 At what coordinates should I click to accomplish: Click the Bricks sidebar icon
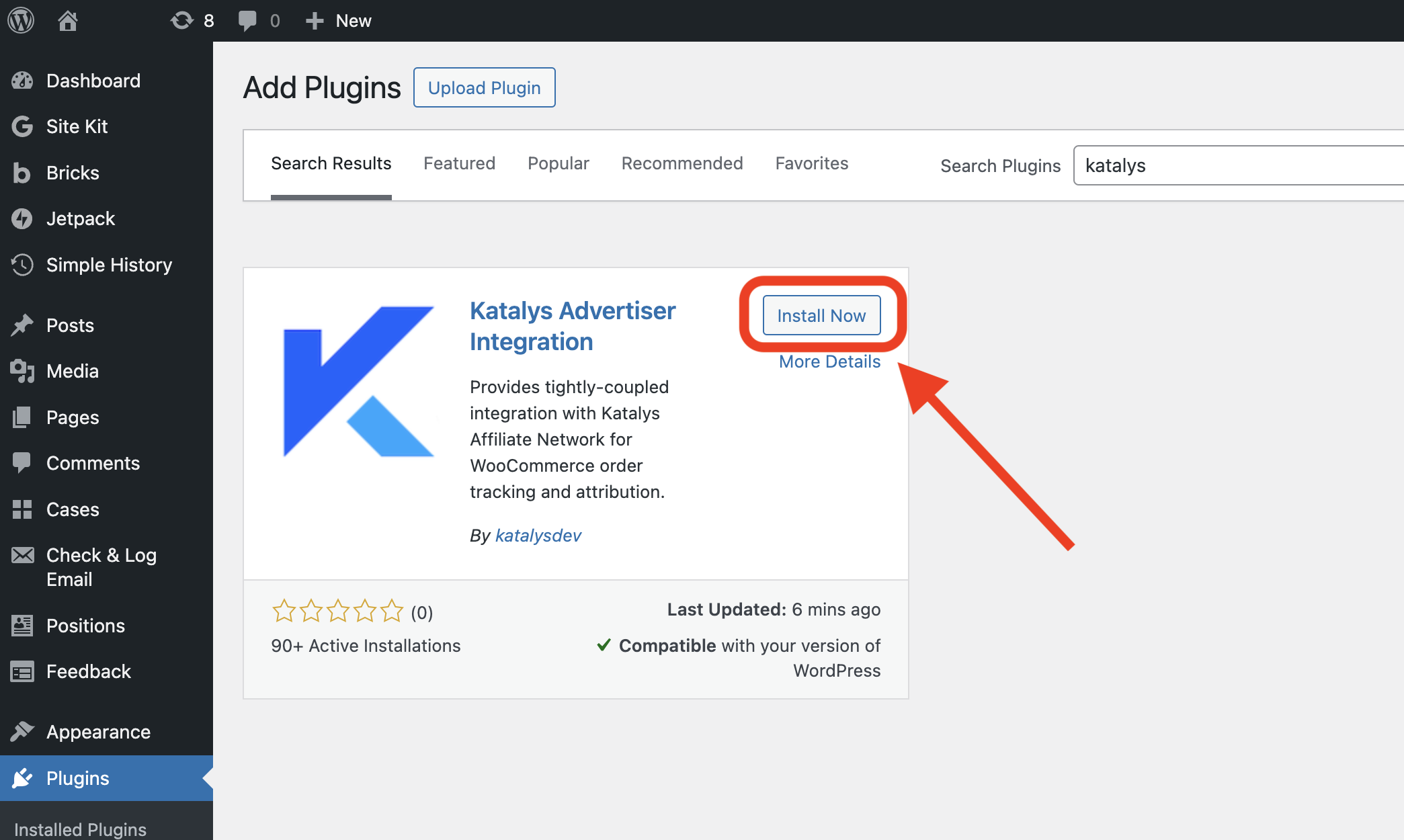coord(22,173)
